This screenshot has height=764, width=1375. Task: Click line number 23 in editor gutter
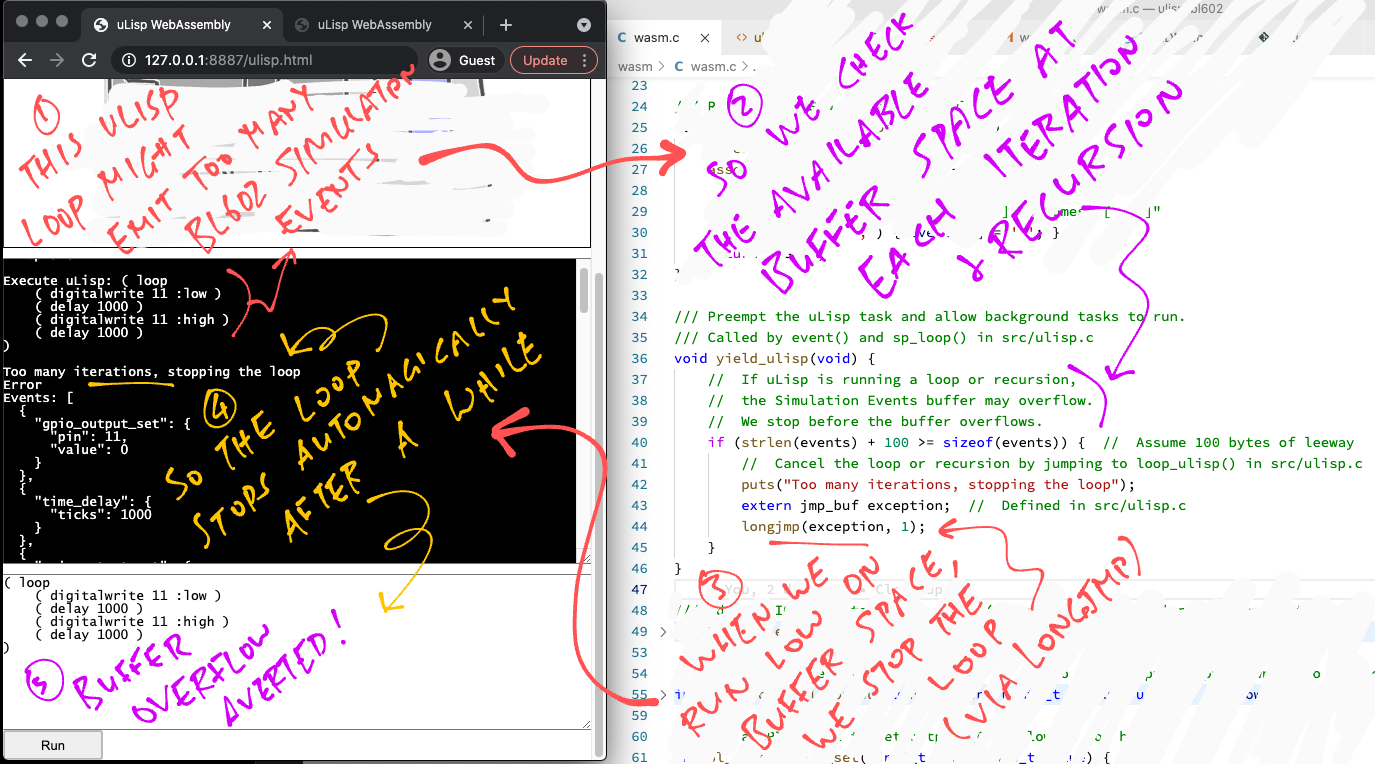coord(640,85)
